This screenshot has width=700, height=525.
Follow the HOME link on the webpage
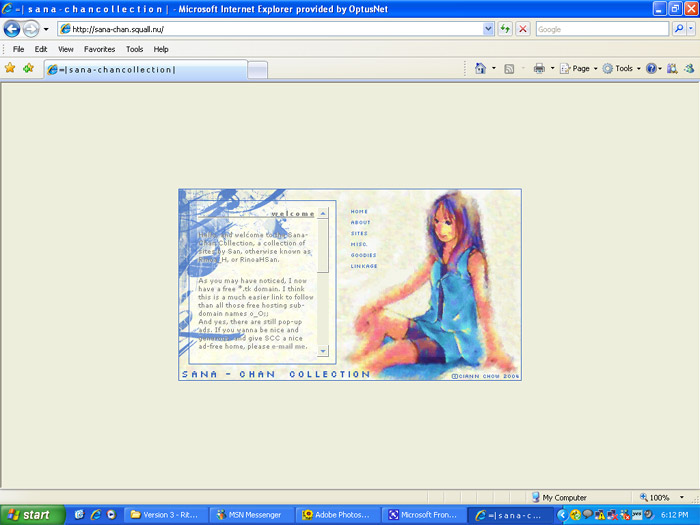[359, 212]
